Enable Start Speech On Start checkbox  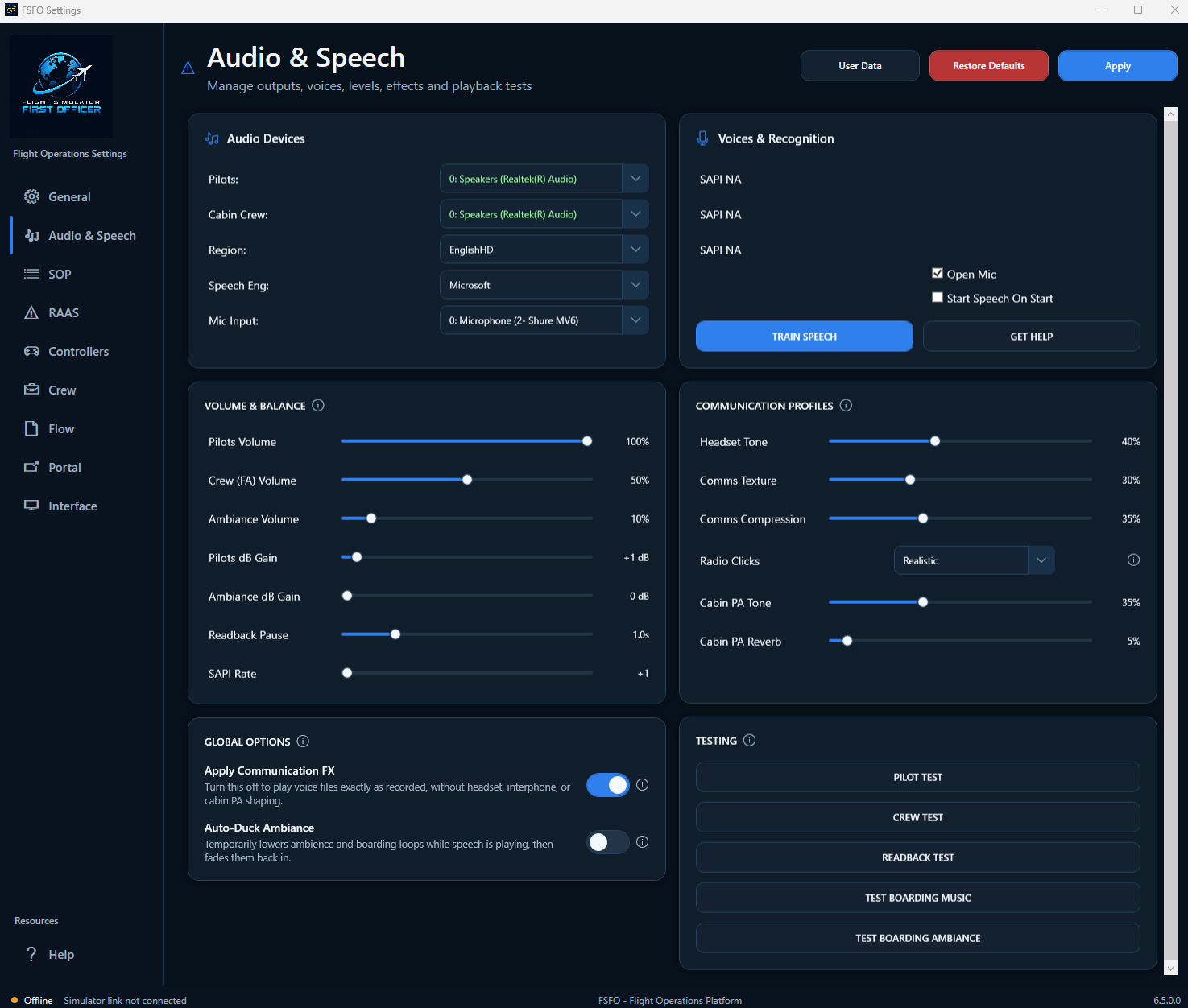[x=938, y=297]
